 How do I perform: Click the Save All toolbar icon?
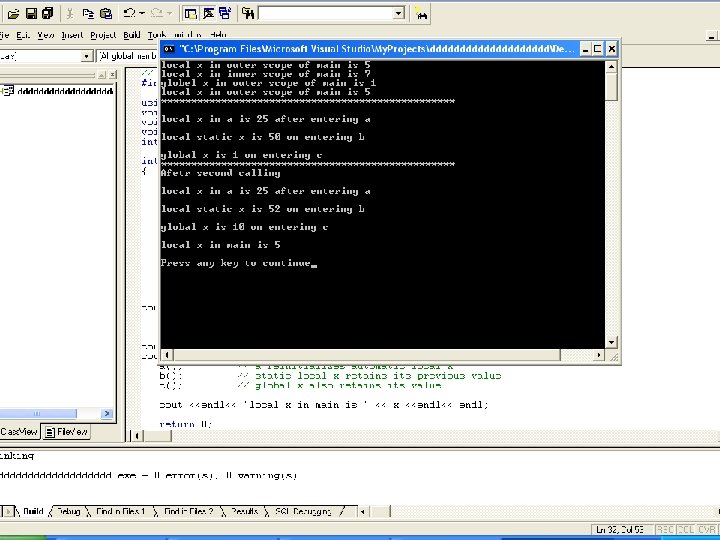(x=47, y=14)
